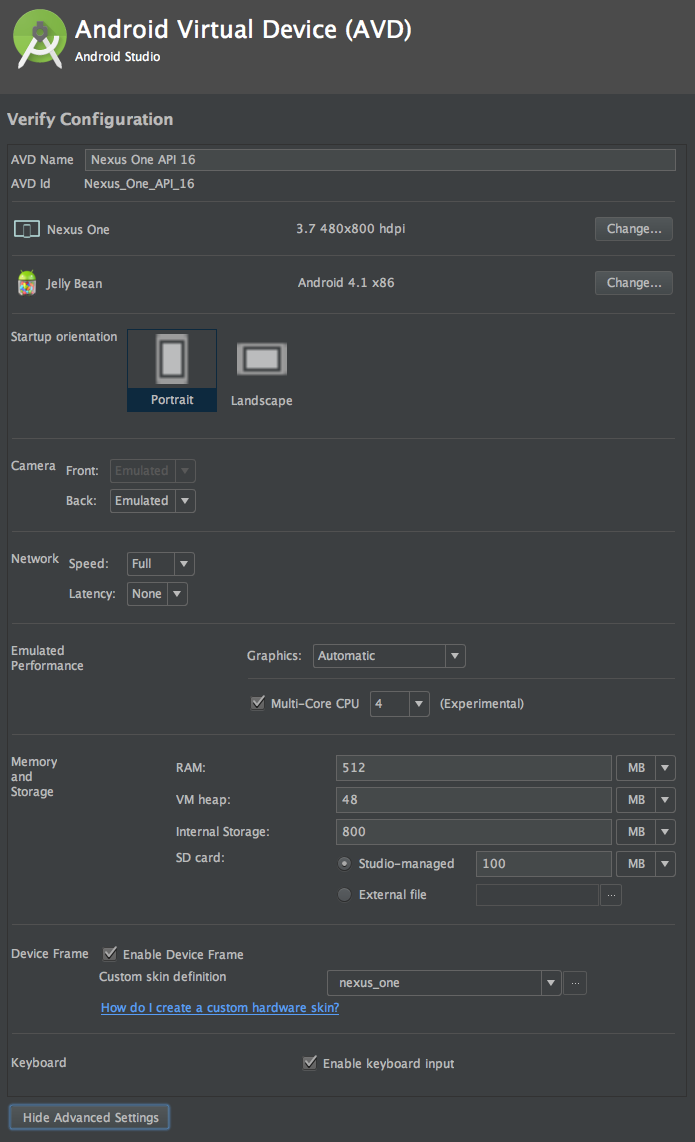The image size is (695, 1142).
Task: Click the AVD Name text field
Action: point(380,160)
